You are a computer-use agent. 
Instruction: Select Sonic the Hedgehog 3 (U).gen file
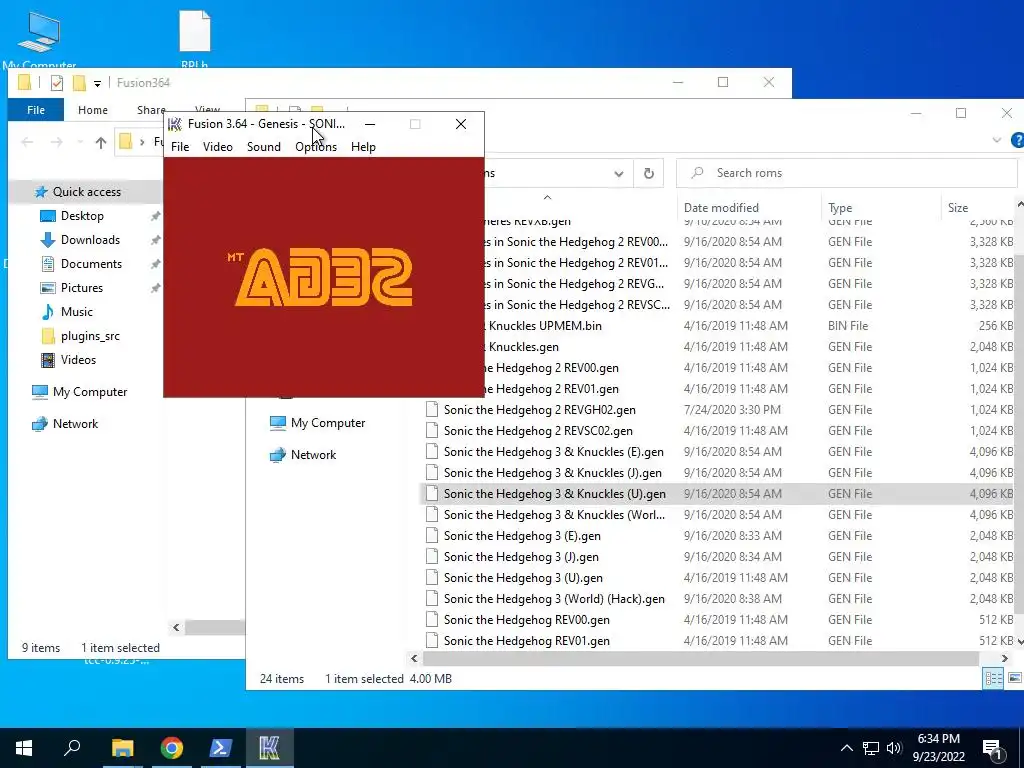[523, 578]
